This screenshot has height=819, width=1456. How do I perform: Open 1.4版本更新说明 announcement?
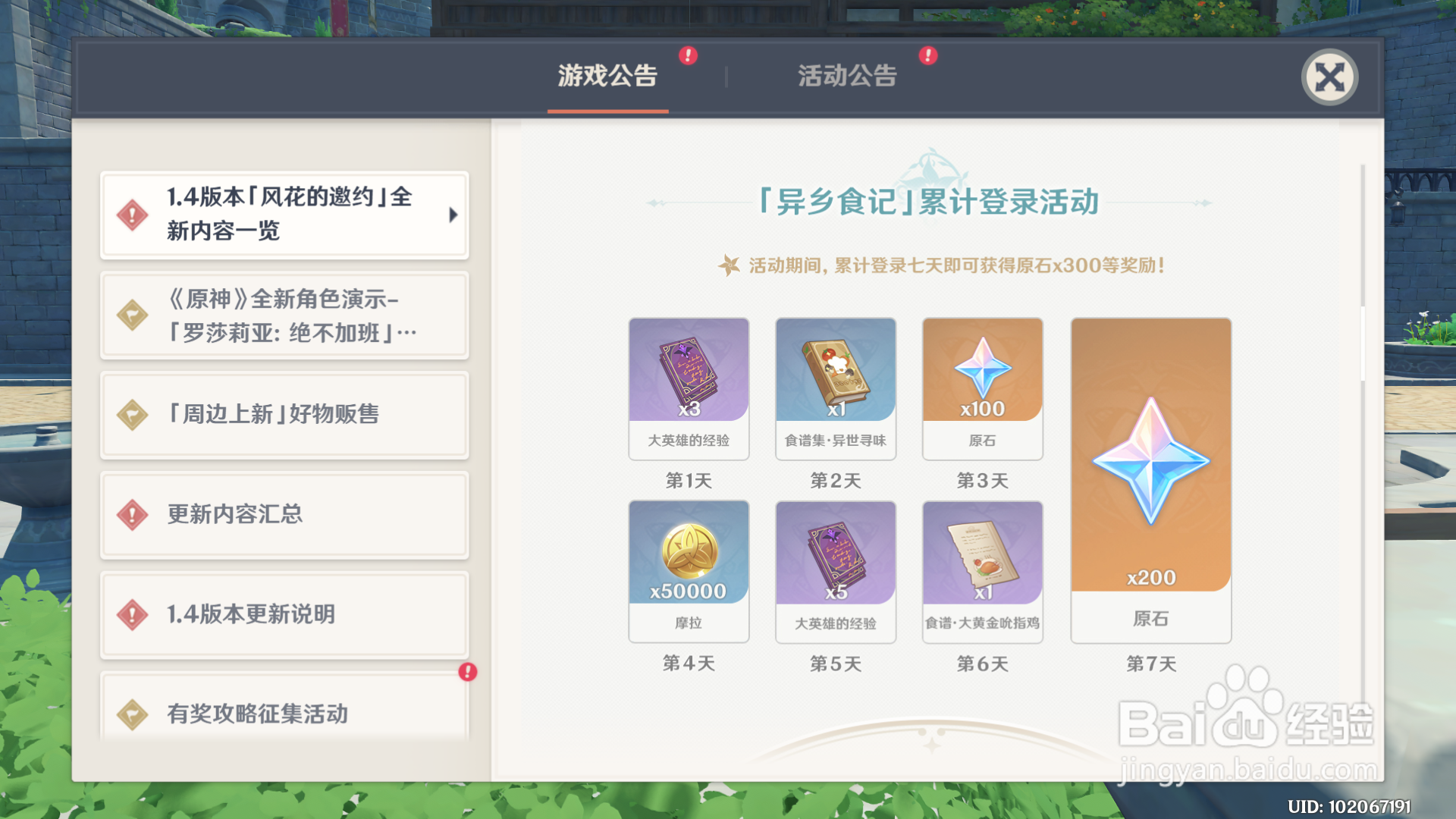(284, 614)
